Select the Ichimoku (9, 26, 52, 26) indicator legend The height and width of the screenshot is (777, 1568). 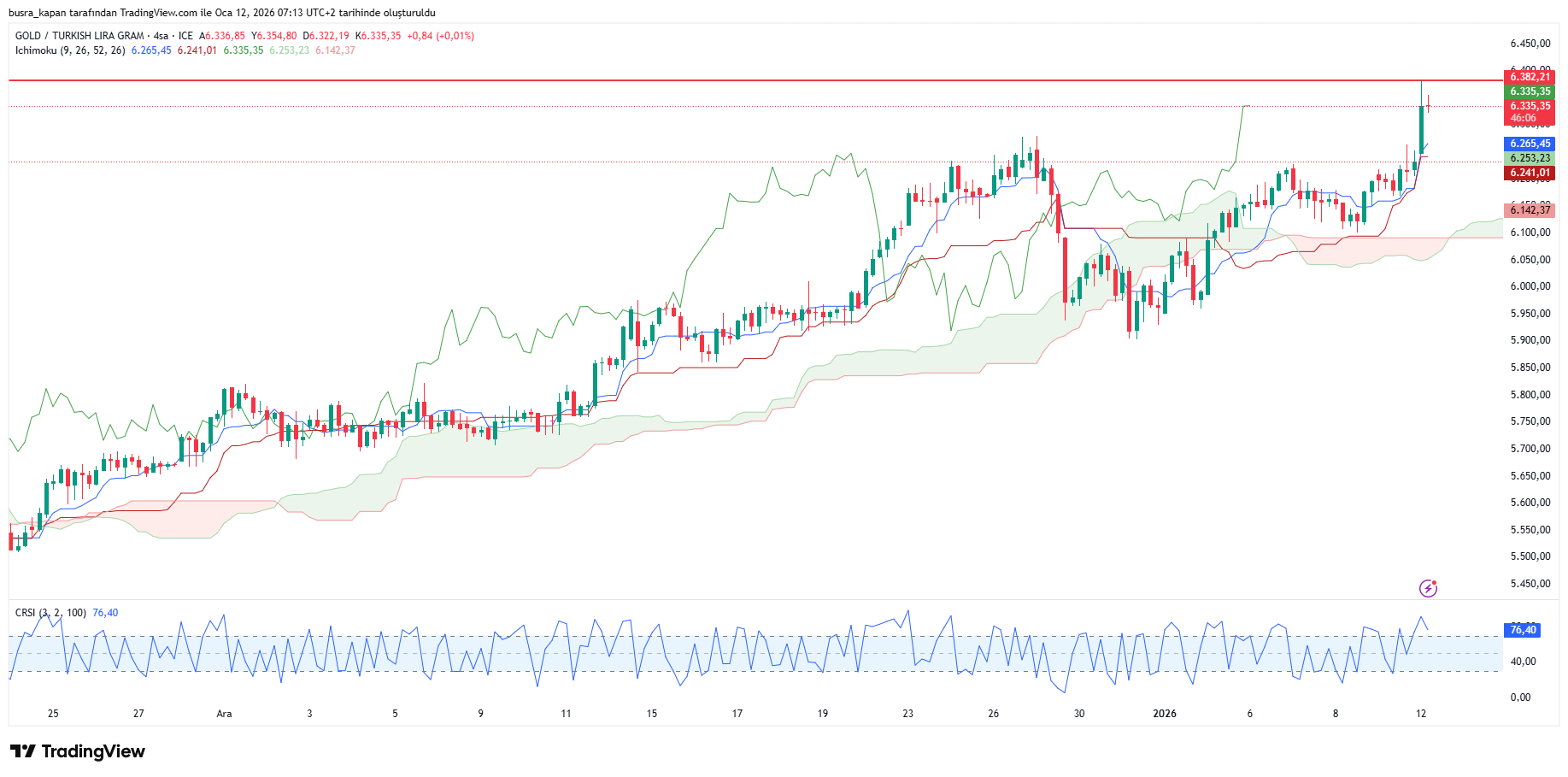(x=70, y=50)
